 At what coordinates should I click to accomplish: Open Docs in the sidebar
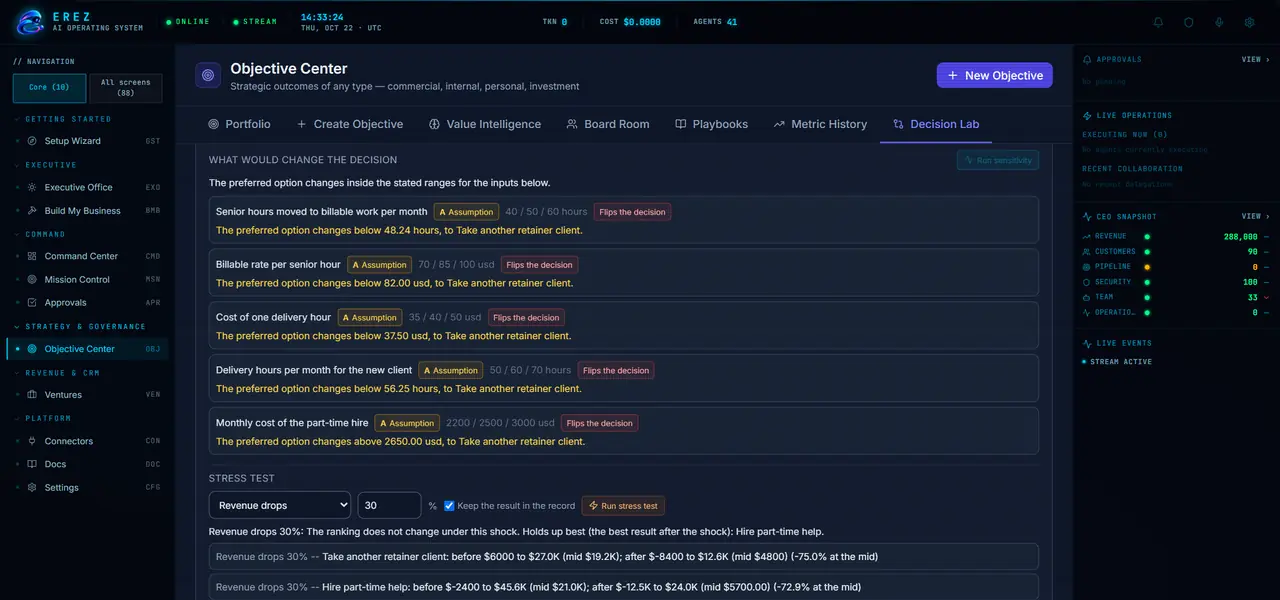click(87, 464)
